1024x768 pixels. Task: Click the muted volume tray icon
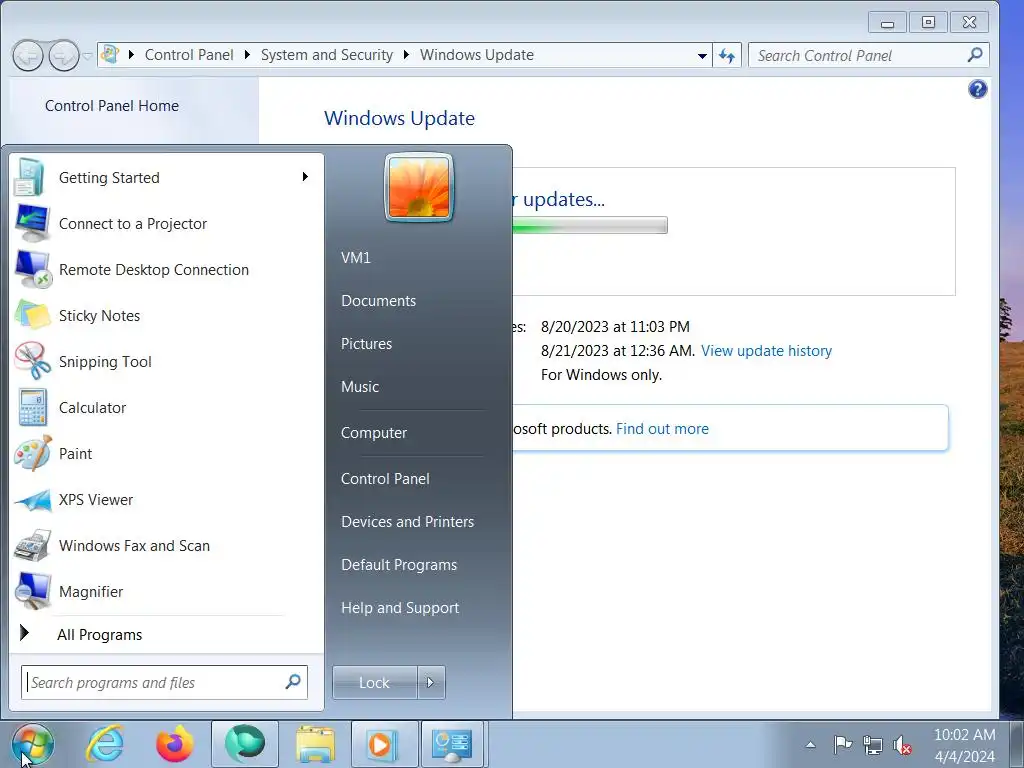click(902, 744)
